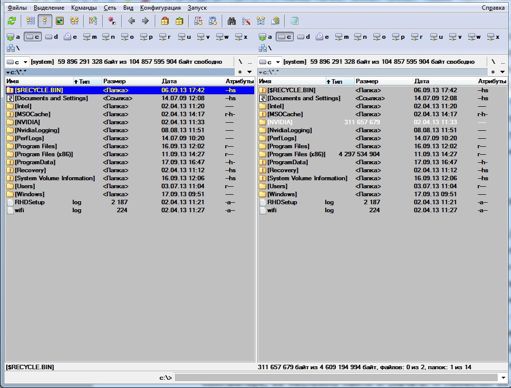Open the Выделение menu
The width and height of the screenshot is (511, 388).
tap(49, 7)
